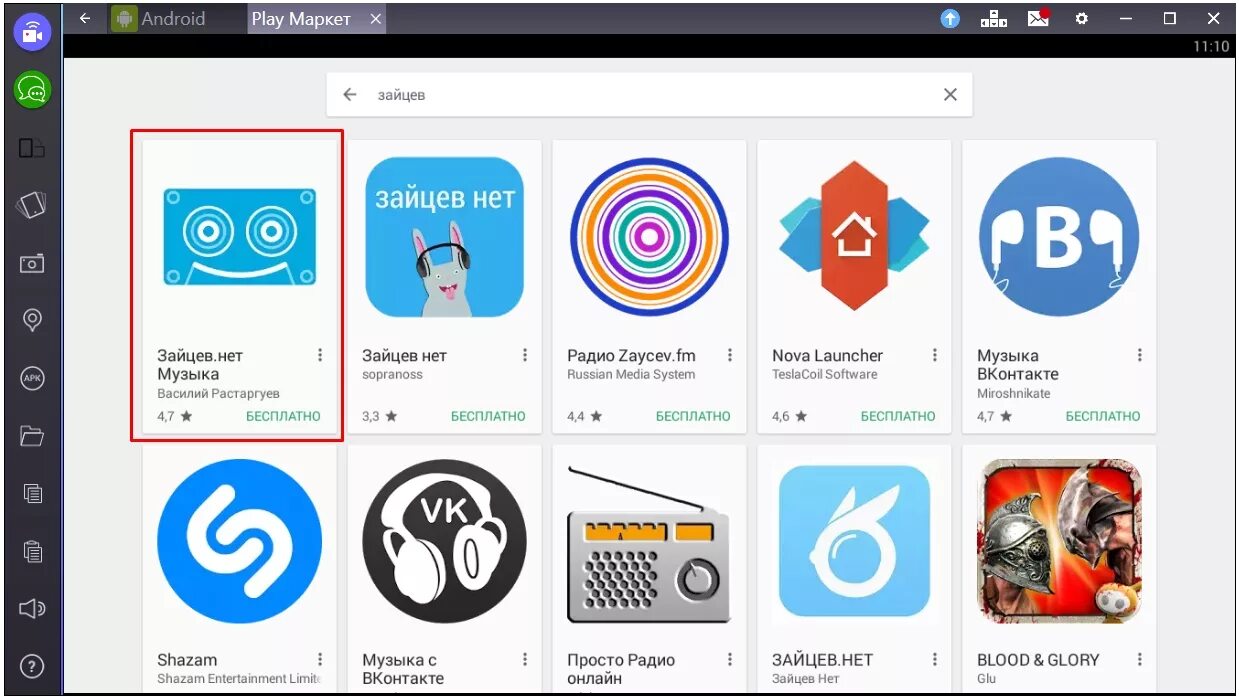Click the title bar back arrow
The width and height of the screenshot is (1239, 697).
(85, 18)
